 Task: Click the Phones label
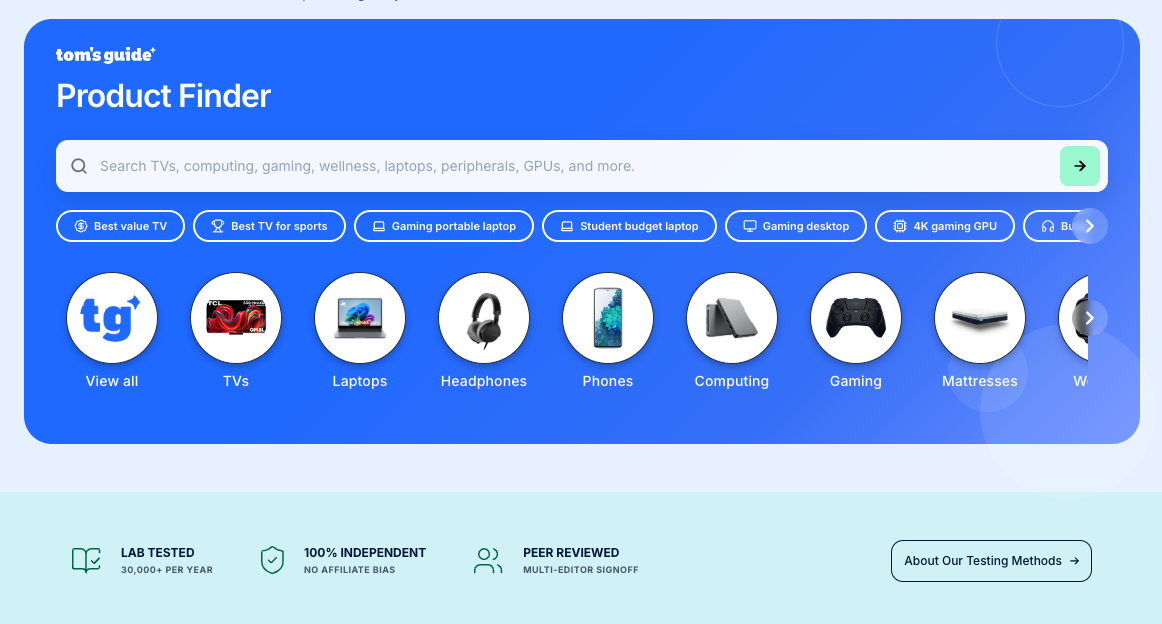tap(608, 381)
